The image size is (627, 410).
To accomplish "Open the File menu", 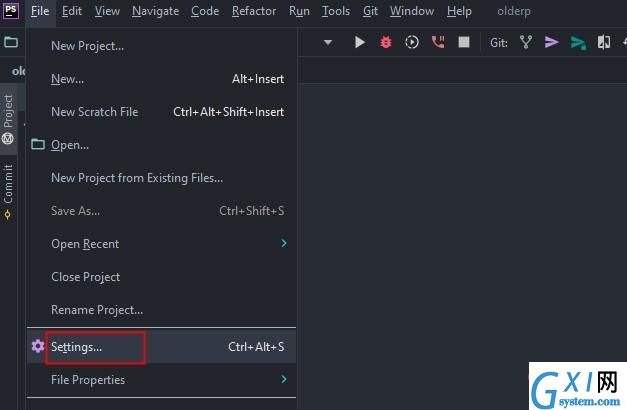I will (x=40, y=11).
